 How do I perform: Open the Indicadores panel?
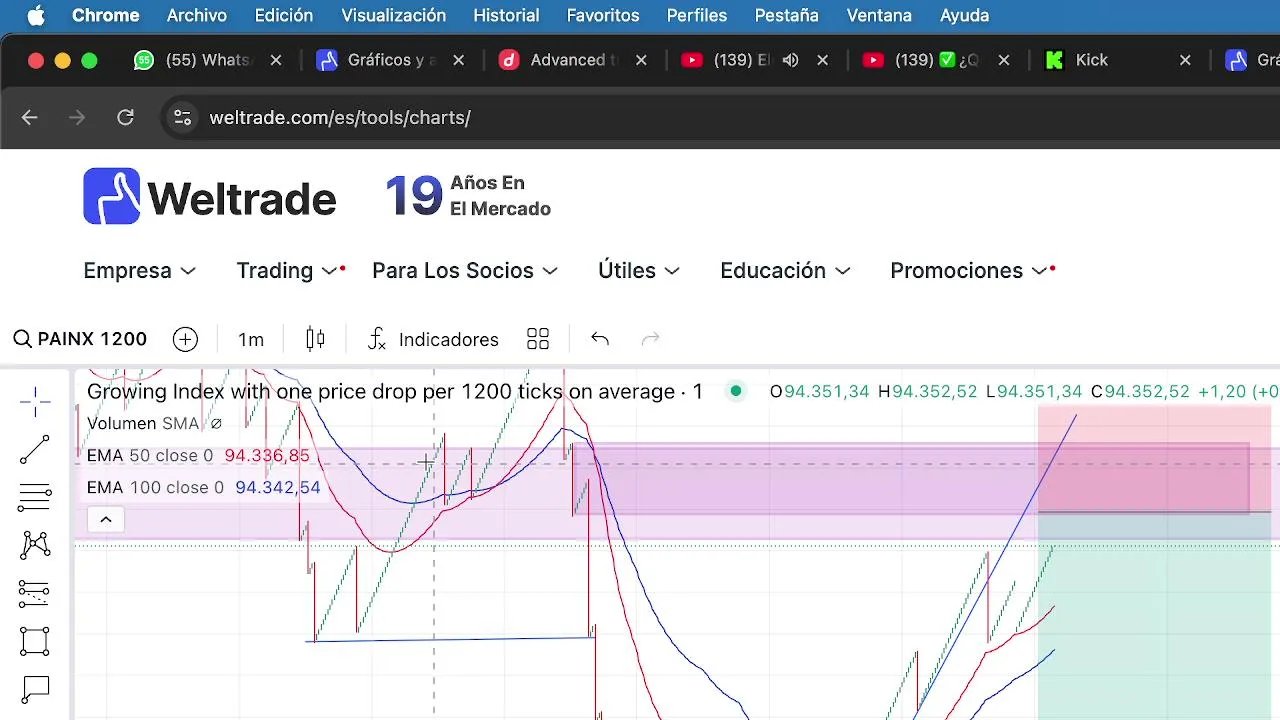pos(432,339)
